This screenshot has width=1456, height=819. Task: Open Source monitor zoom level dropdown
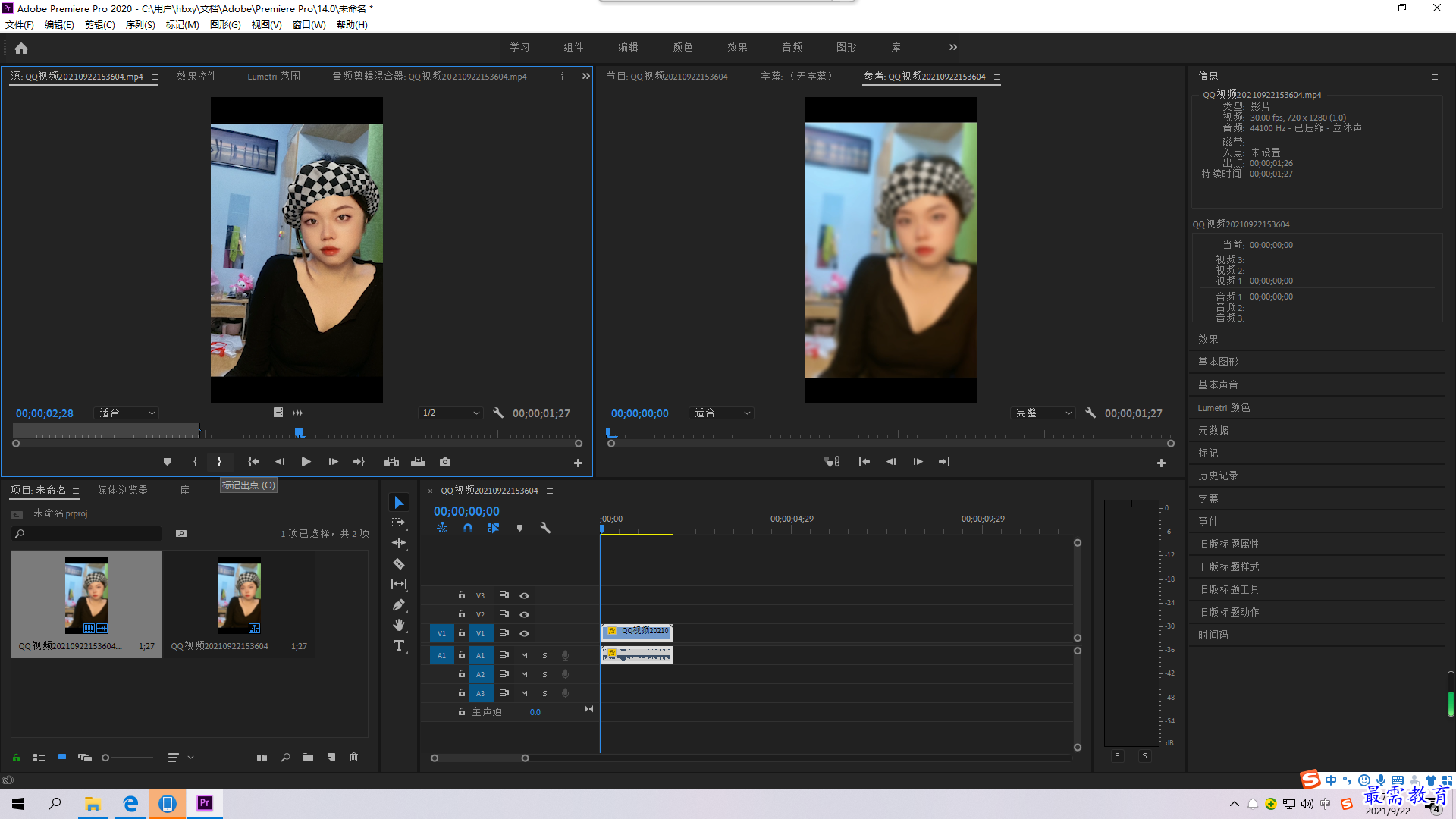(127, 413)
